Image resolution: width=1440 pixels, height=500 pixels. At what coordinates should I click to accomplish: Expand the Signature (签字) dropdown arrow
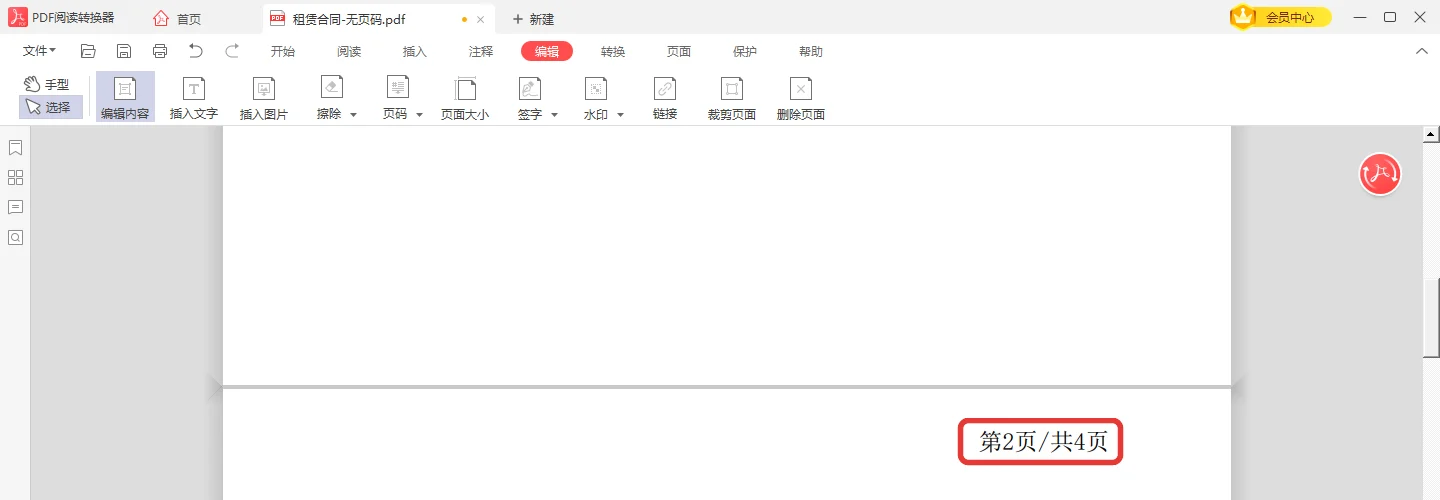click(554, 115)
